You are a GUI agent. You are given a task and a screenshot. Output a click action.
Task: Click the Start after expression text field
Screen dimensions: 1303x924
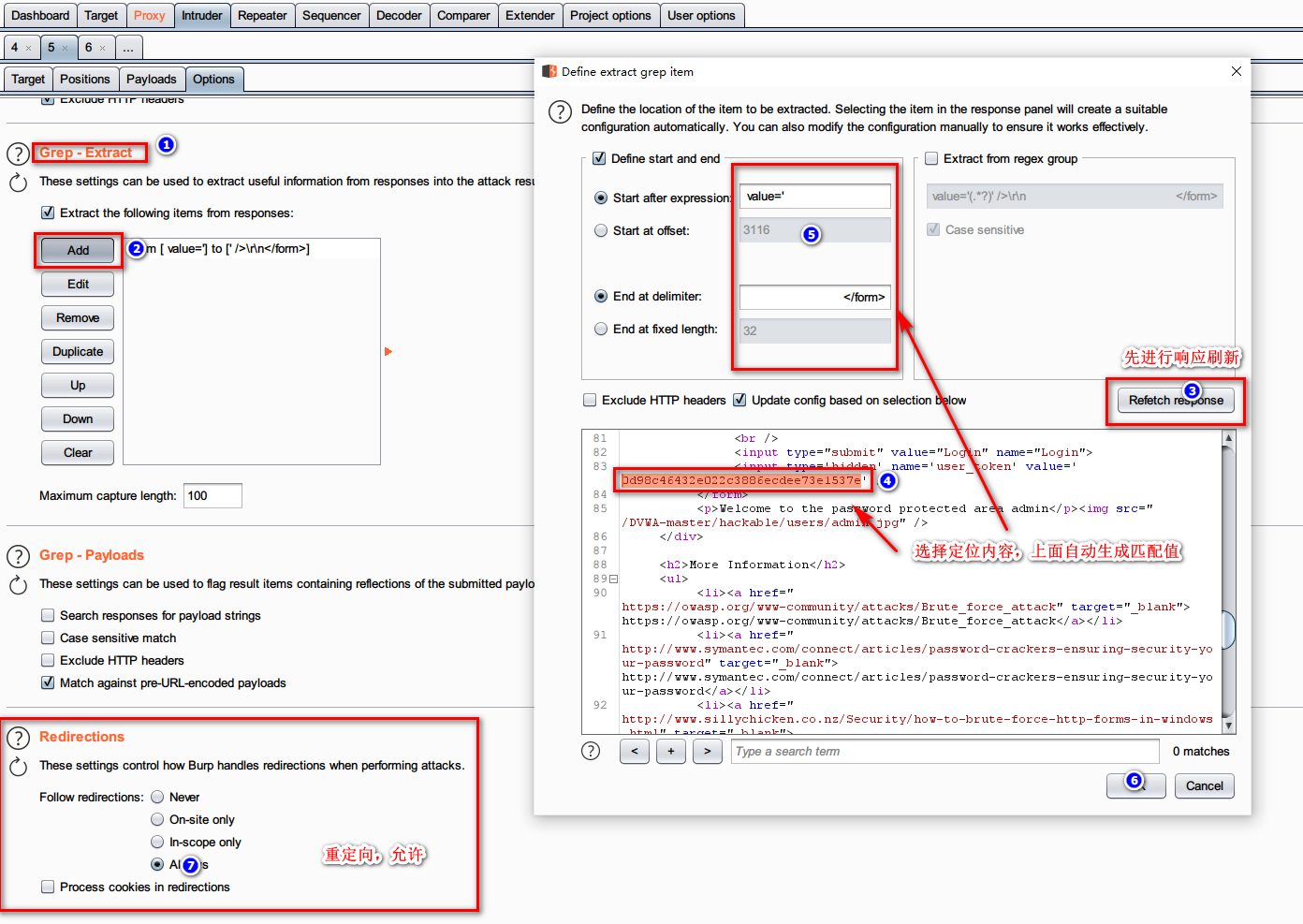pos(815,196)
